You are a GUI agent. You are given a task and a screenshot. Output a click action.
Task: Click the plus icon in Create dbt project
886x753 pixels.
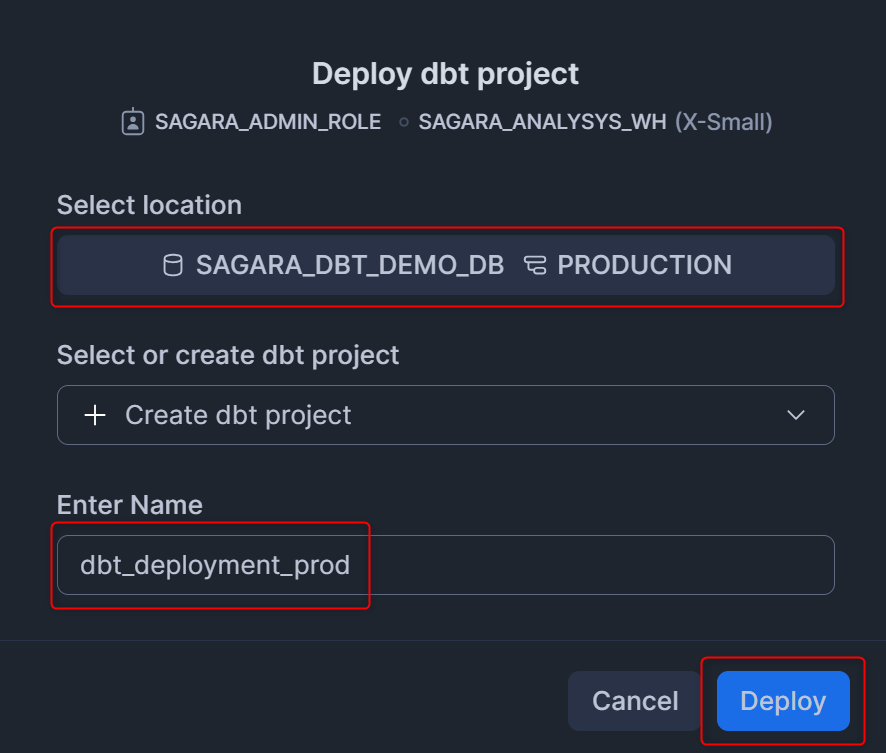[95, 415]
